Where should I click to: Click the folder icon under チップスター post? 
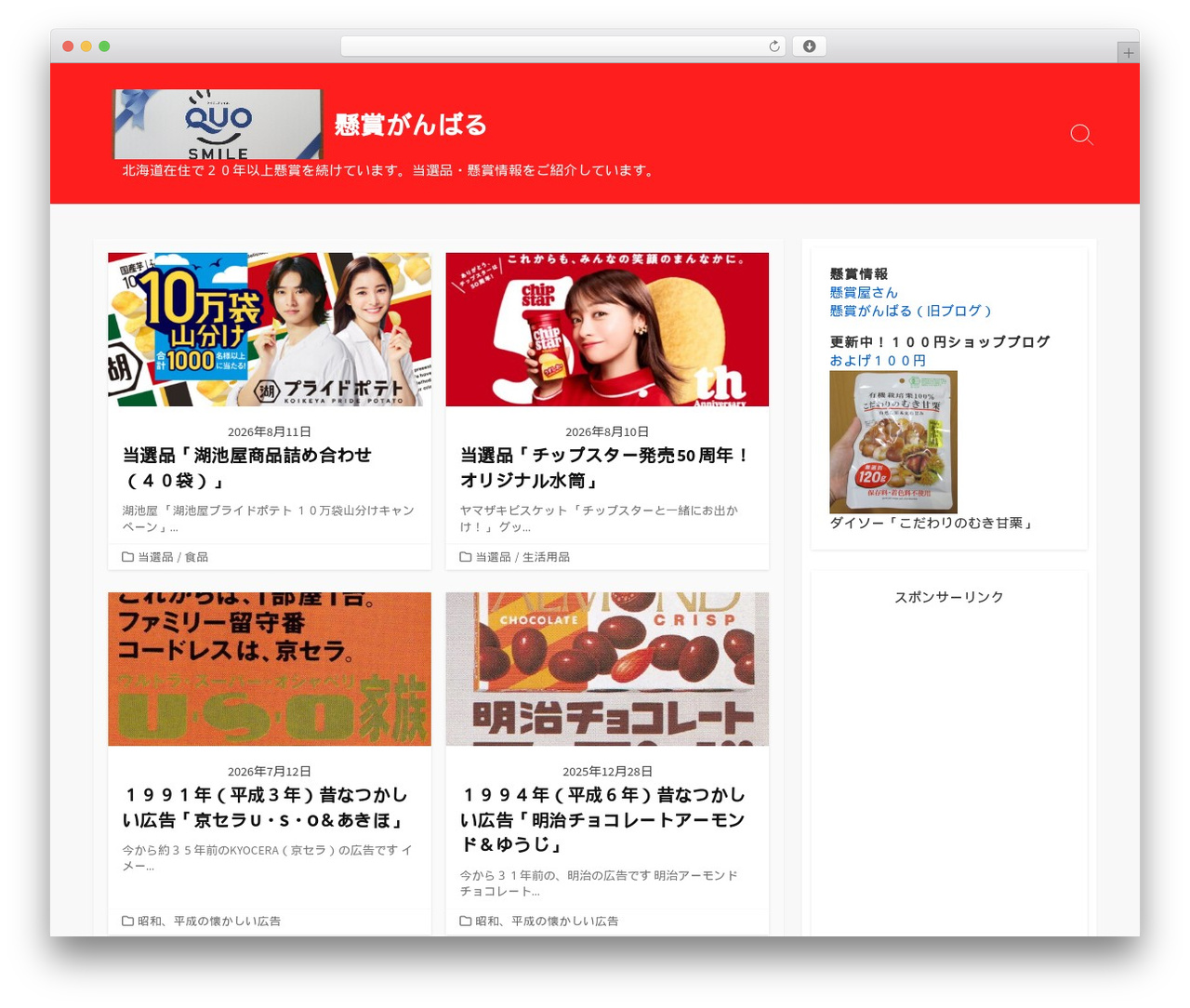point(465,557)
